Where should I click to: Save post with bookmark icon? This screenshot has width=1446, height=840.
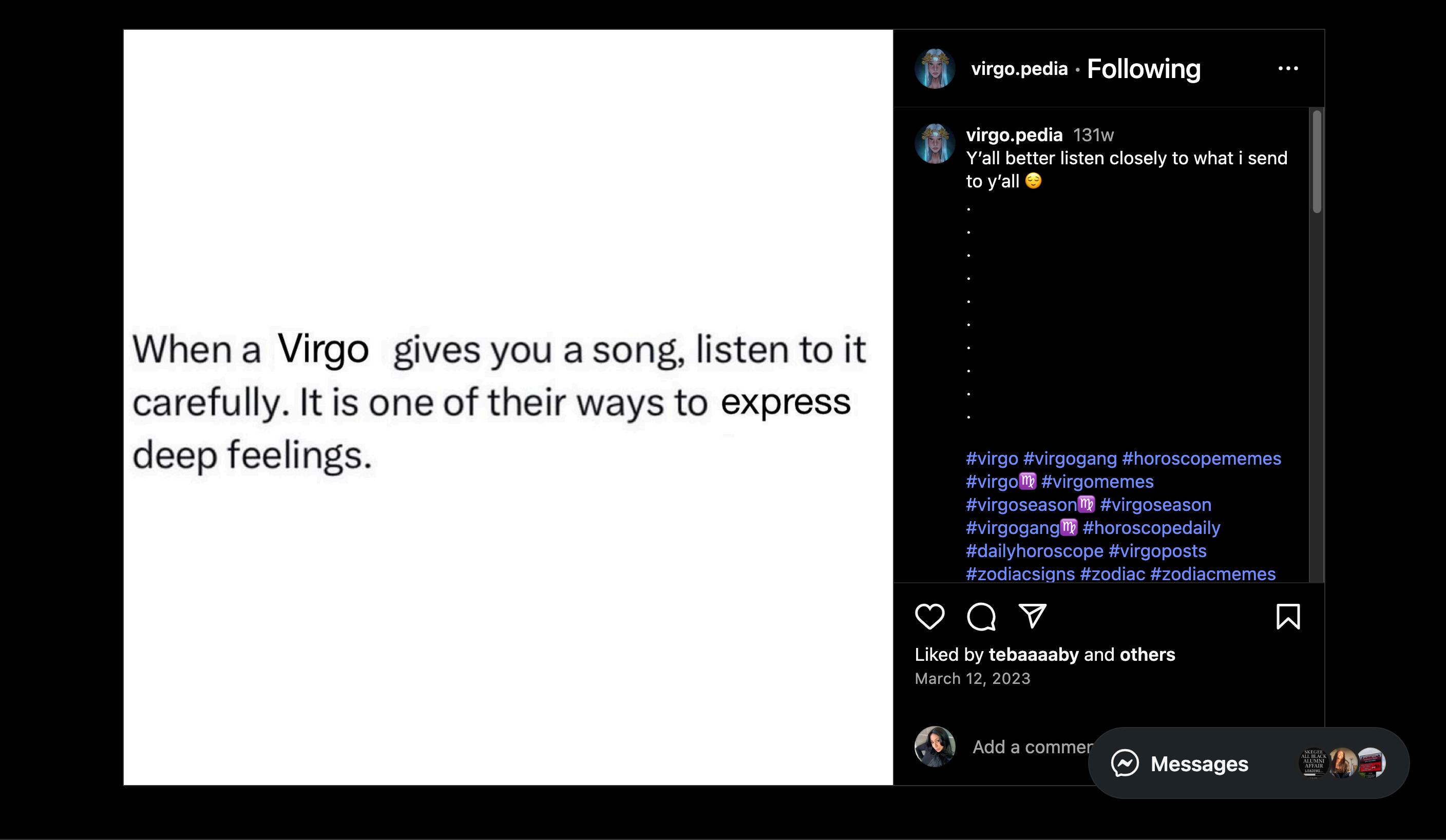pos(1288,617)
